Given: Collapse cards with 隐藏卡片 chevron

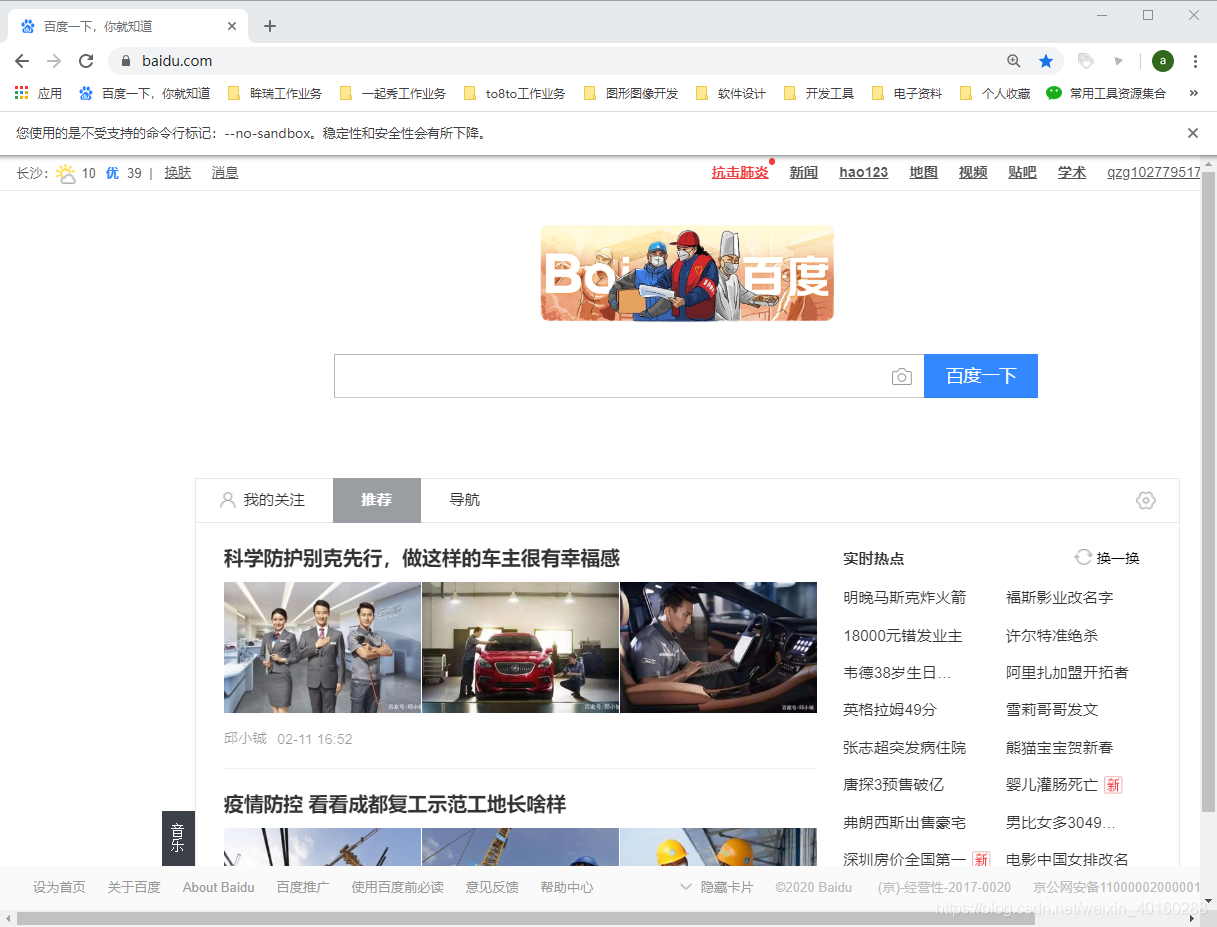Looking at the screenshot, I should tap(716, 887).
